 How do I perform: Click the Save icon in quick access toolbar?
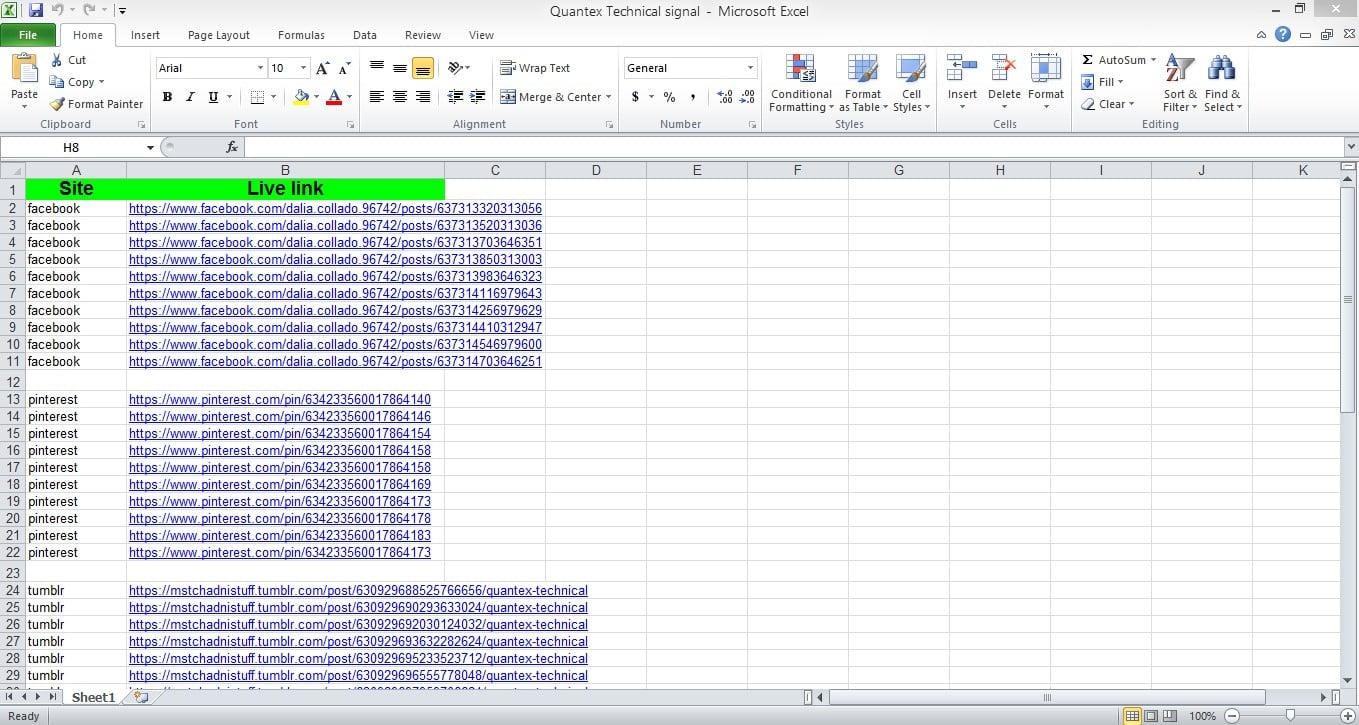tap(36, 11)
